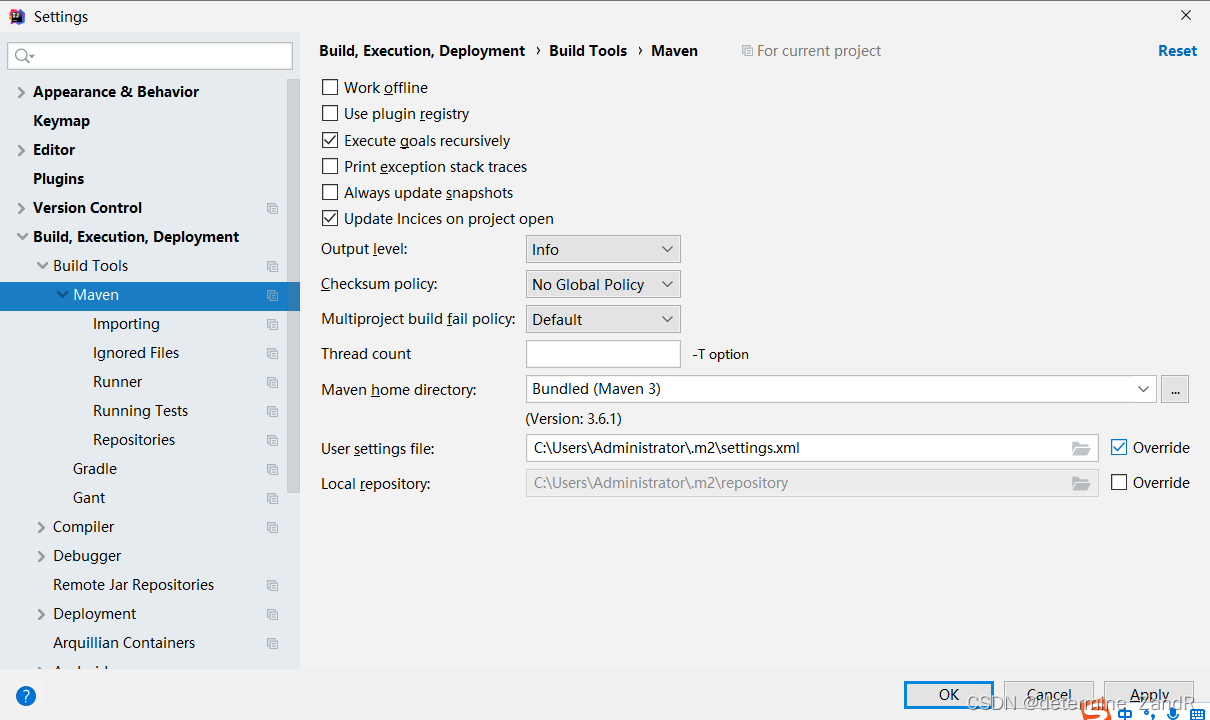Expand Appearance & Behavior section
1210x720 pixels.
tap(22, 92)
